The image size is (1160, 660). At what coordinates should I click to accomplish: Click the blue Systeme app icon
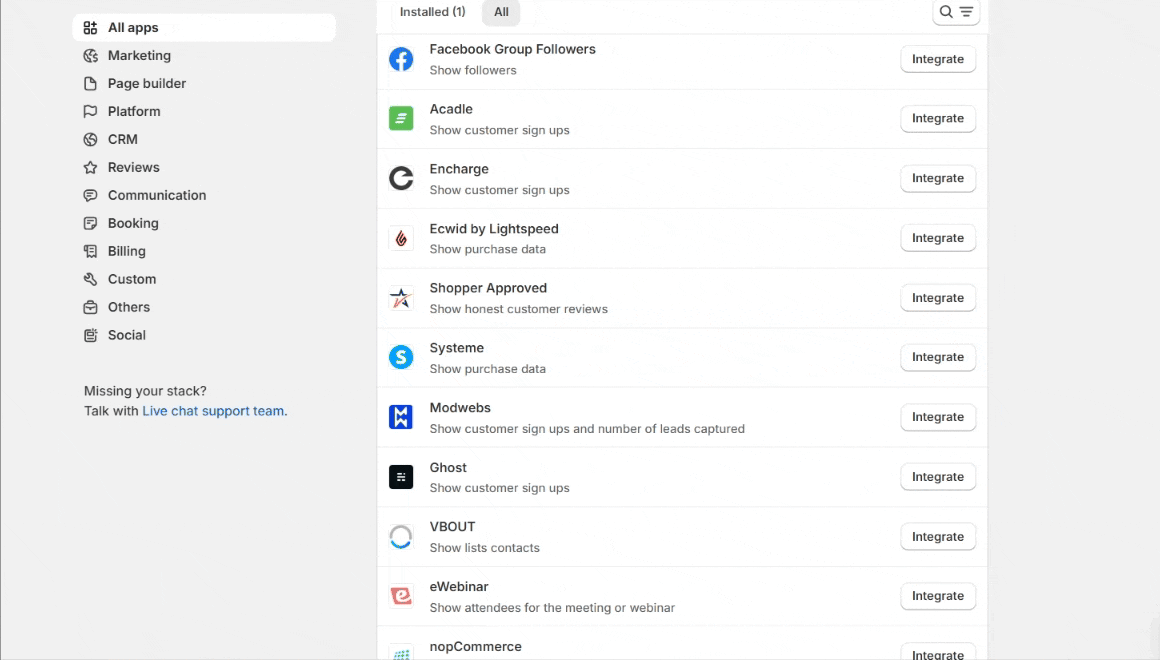pos(401,357)
